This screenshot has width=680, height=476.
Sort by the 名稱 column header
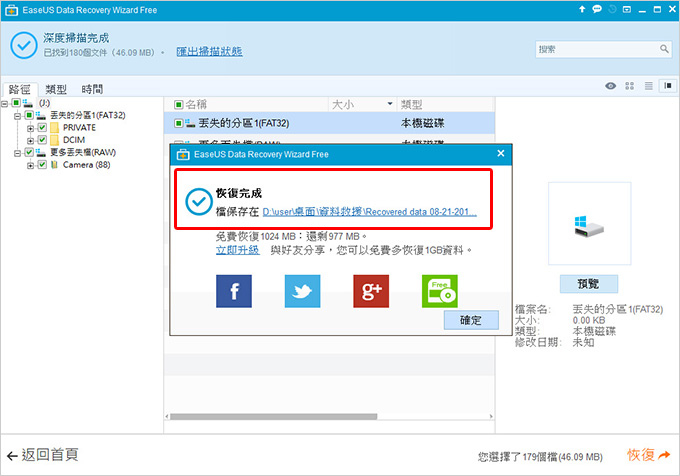pyautogui.click(x=196, y=104)
